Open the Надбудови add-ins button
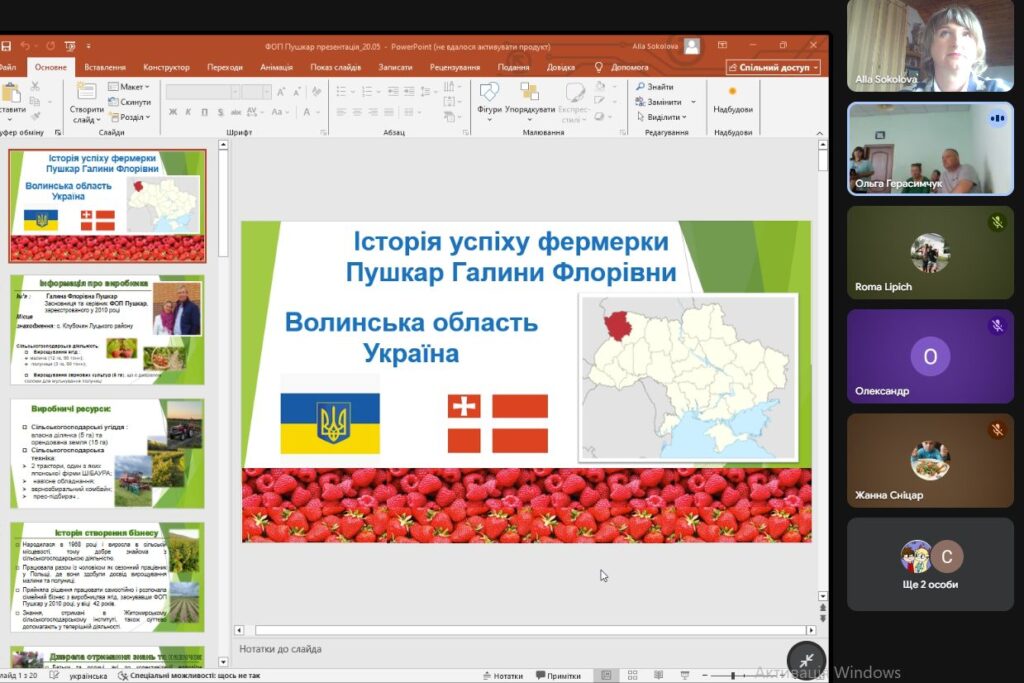The width and height of the screenshot is (1024, 683). [733, 100]
